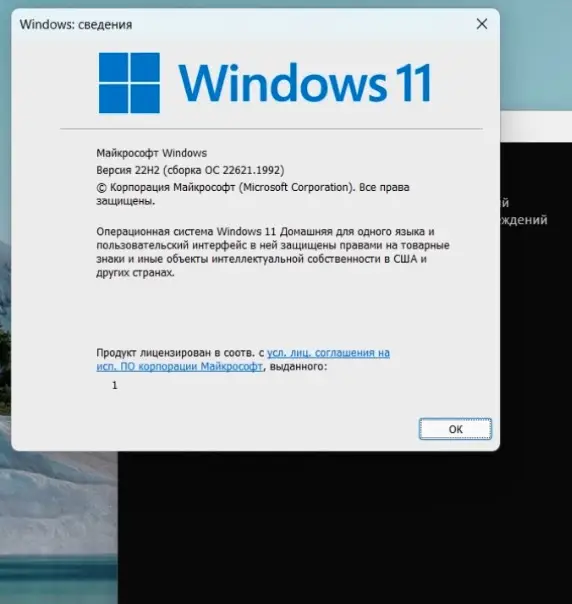Click the title text 'Windows: сведения'
Viewport: 572px width, 604px height.
[76, 25]
